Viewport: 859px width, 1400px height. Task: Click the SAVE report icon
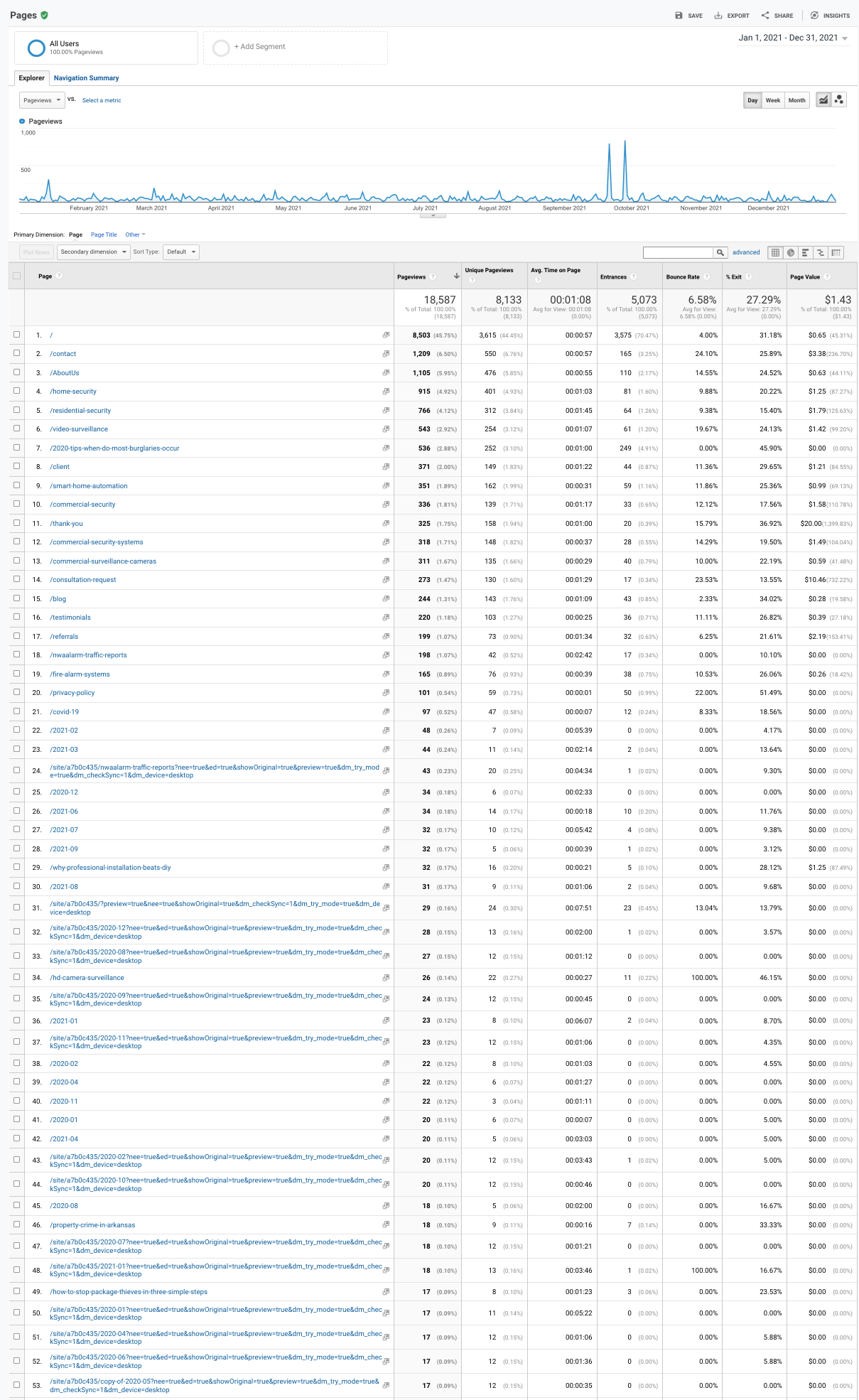679,16
